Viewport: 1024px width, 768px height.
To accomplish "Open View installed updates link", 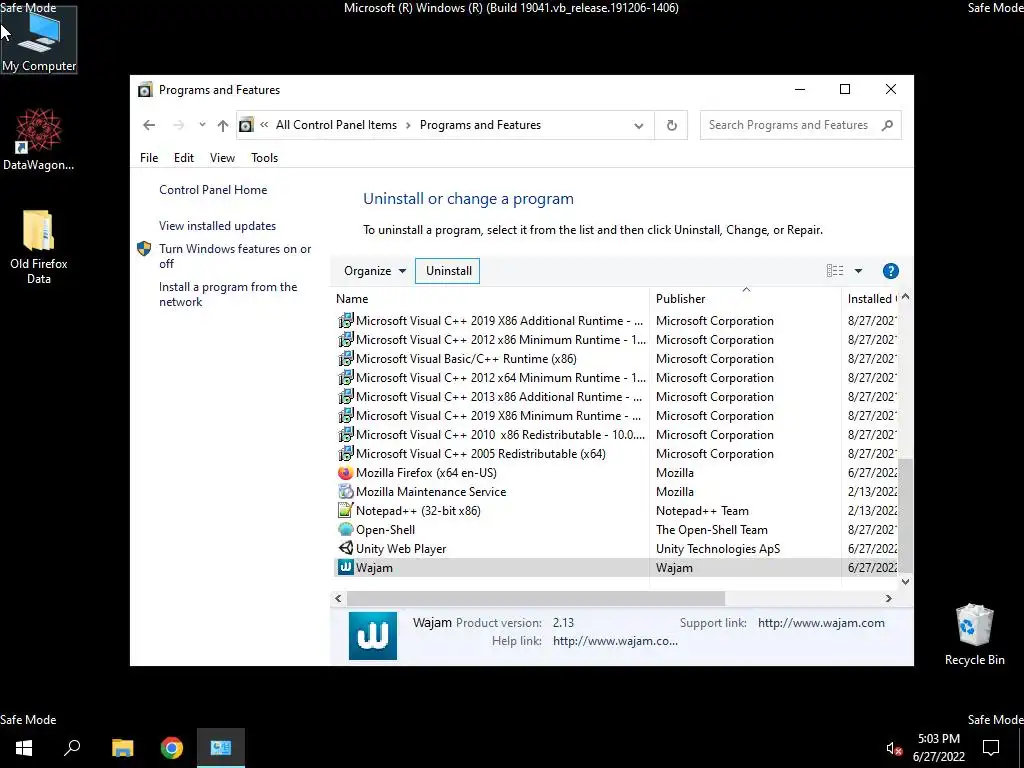I will pyautogui.click(x=217, y=226).
